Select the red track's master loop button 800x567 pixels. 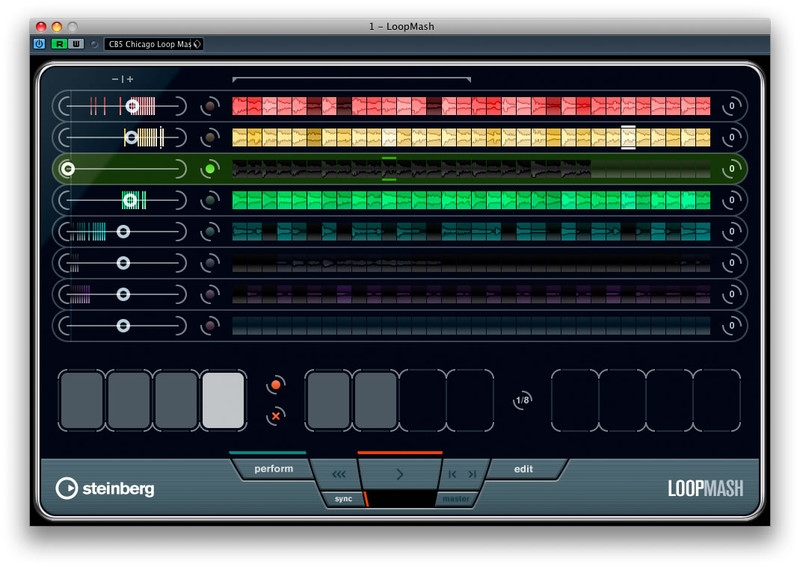[210, 106]
